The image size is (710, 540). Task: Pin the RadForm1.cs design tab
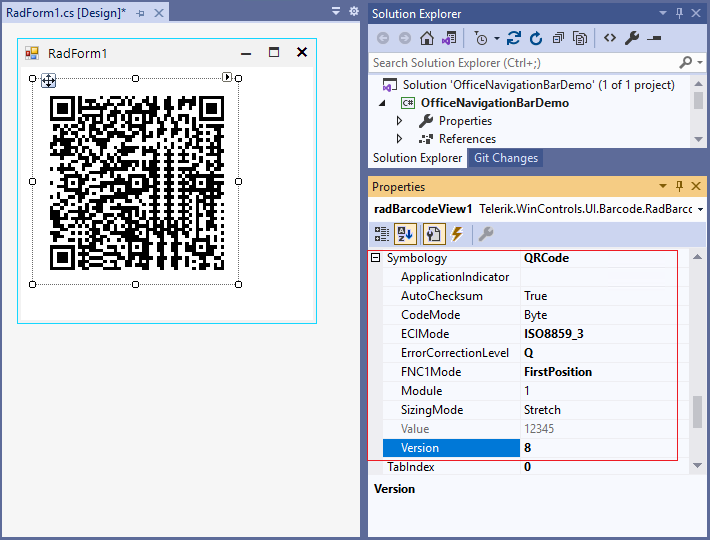(x=141, y=14)
